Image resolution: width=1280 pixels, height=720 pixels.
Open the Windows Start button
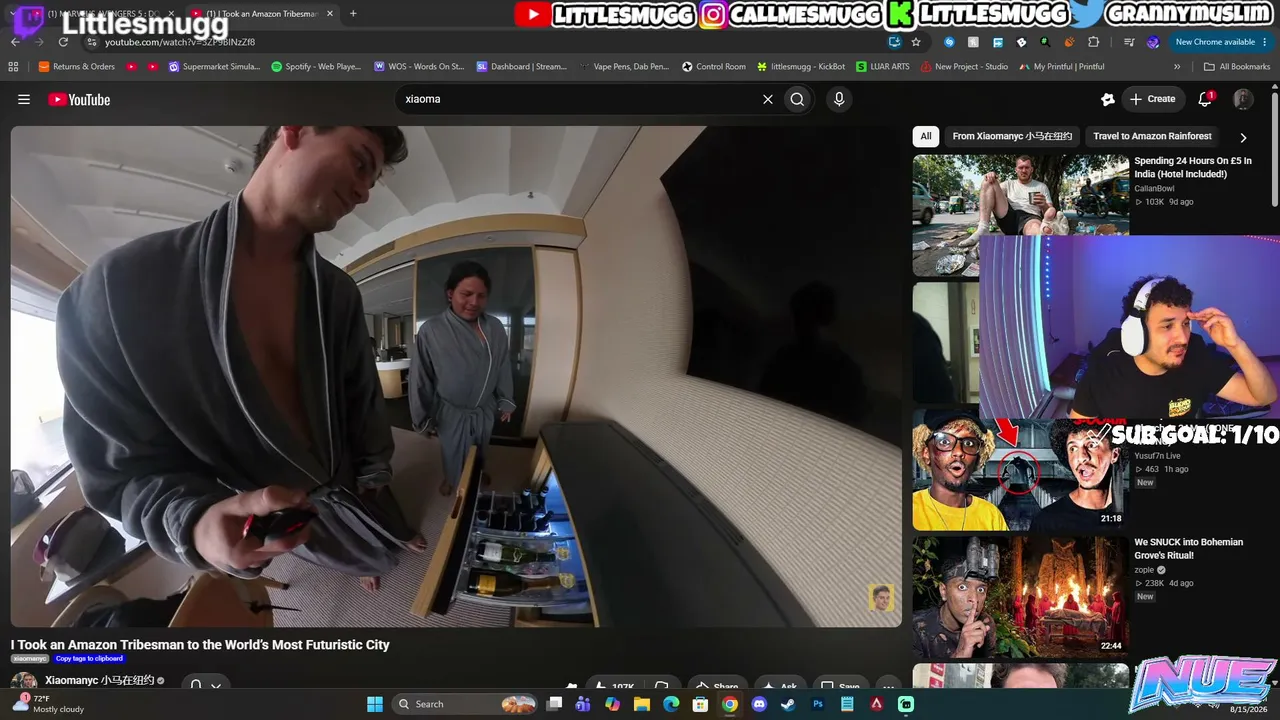(x=375, y=704)
